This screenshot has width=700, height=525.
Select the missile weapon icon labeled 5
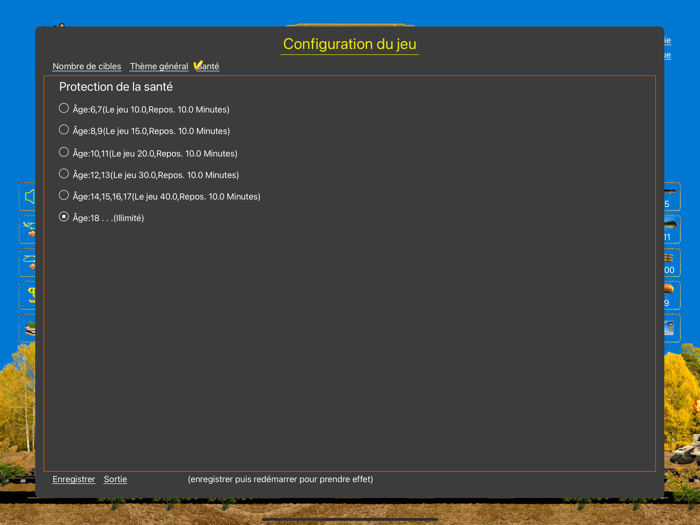(x=672, y=196)
